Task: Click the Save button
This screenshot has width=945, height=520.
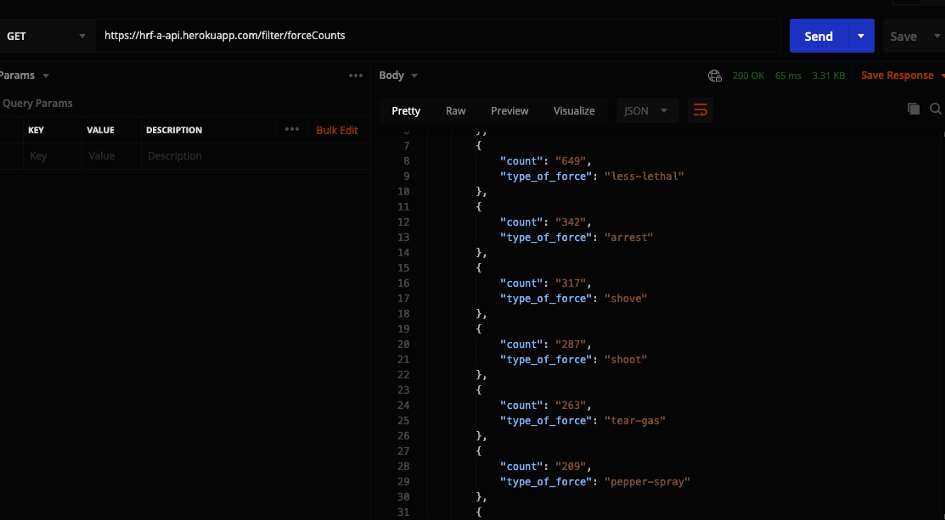Action: 903,36
